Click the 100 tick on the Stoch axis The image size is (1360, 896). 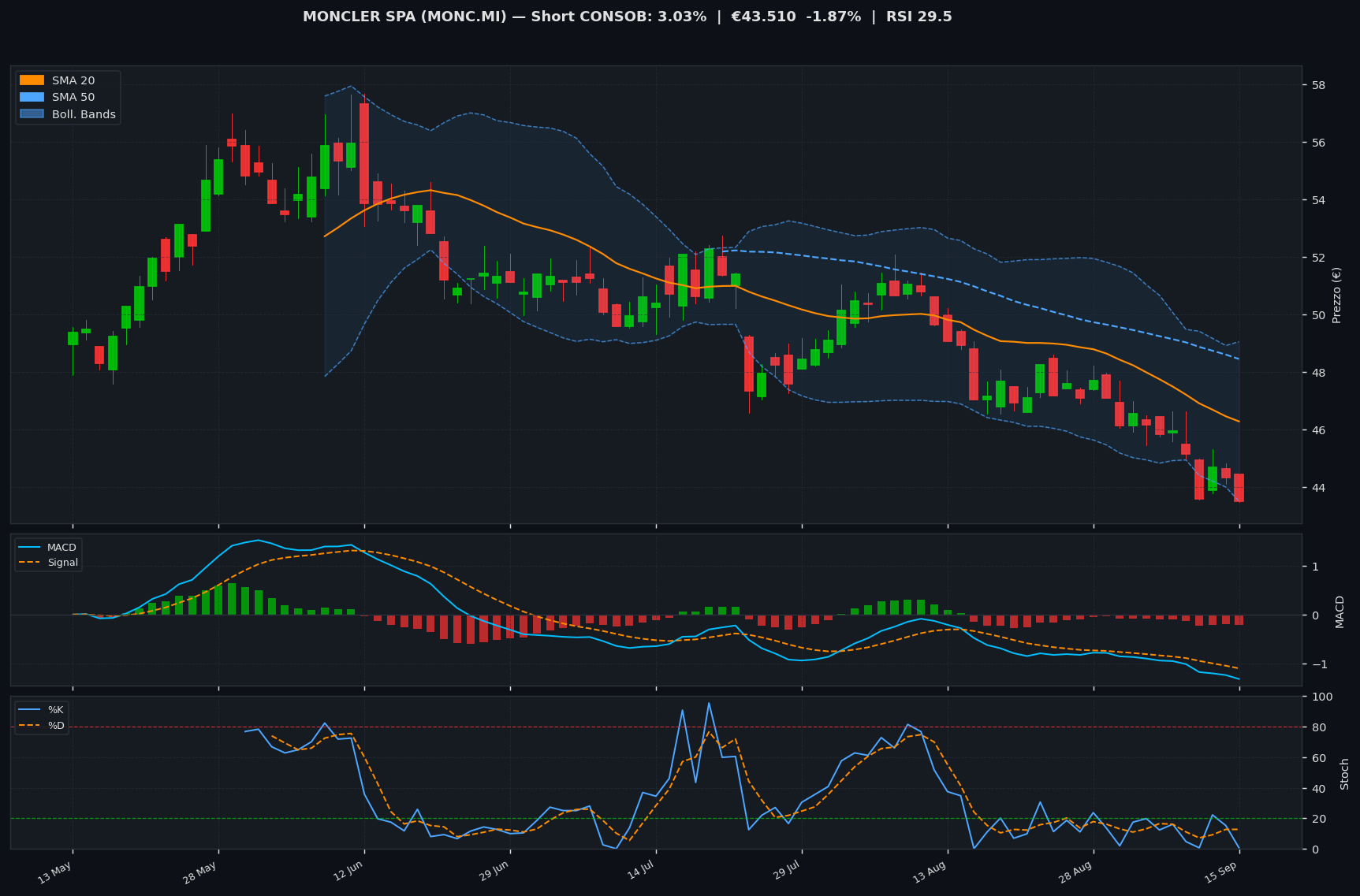click(x=1322, y=697)
